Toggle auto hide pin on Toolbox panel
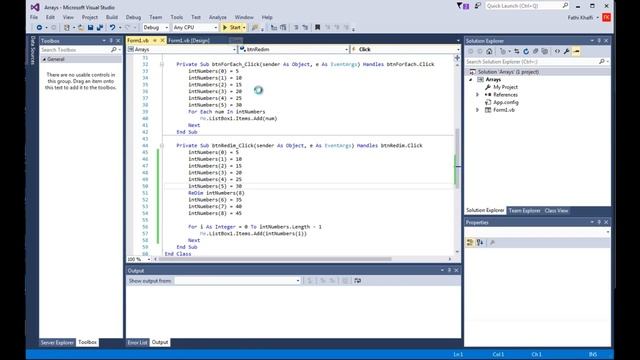Viewport: 640px width, 360px height. pyautogui.click(x=111, y=41)
